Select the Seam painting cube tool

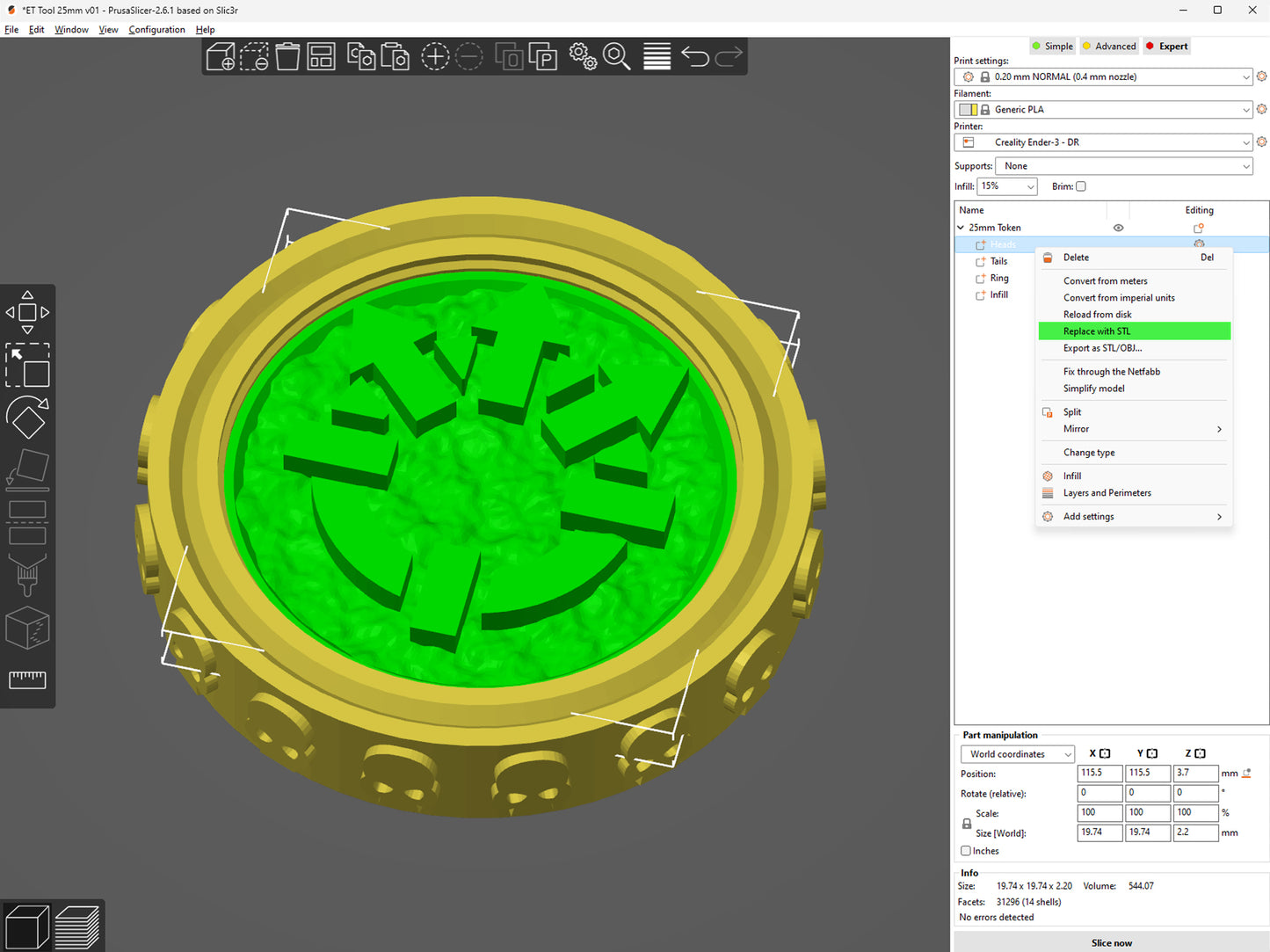(27, 627)
